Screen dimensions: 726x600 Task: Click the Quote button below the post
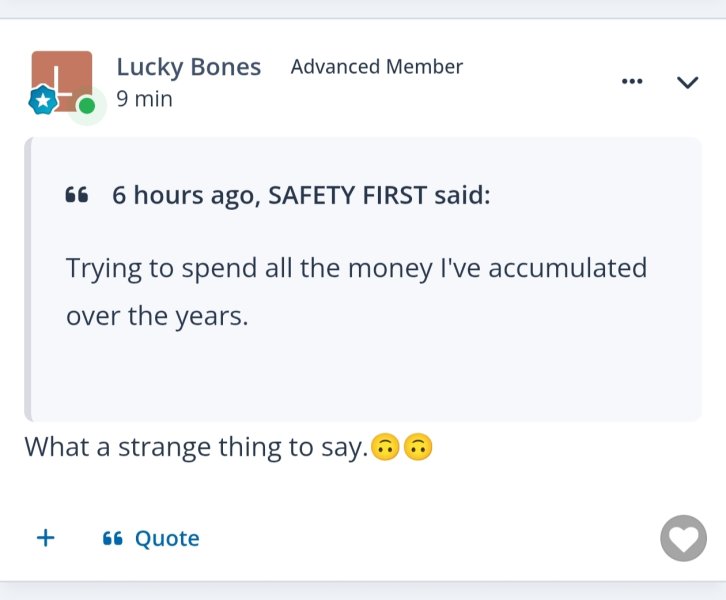click(166, 539)
